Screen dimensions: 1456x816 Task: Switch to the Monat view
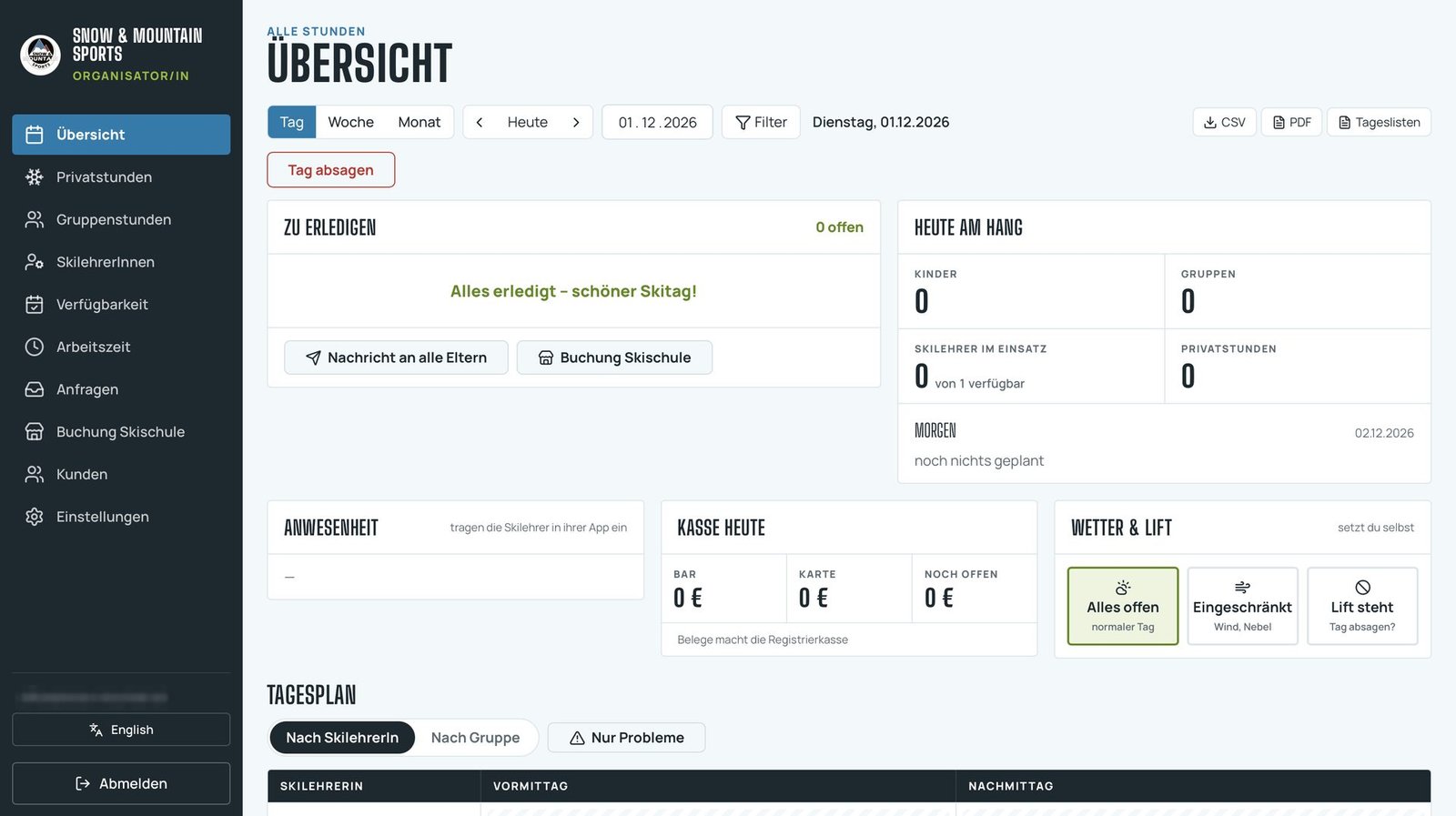[420, 122]
